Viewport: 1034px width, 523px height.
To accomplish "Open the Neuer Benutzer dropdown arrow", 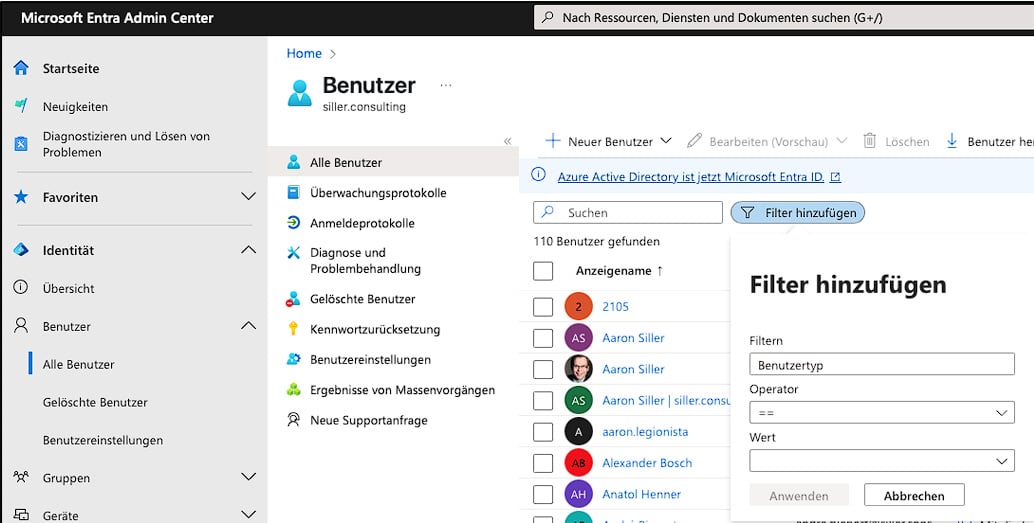I will 665,140.
